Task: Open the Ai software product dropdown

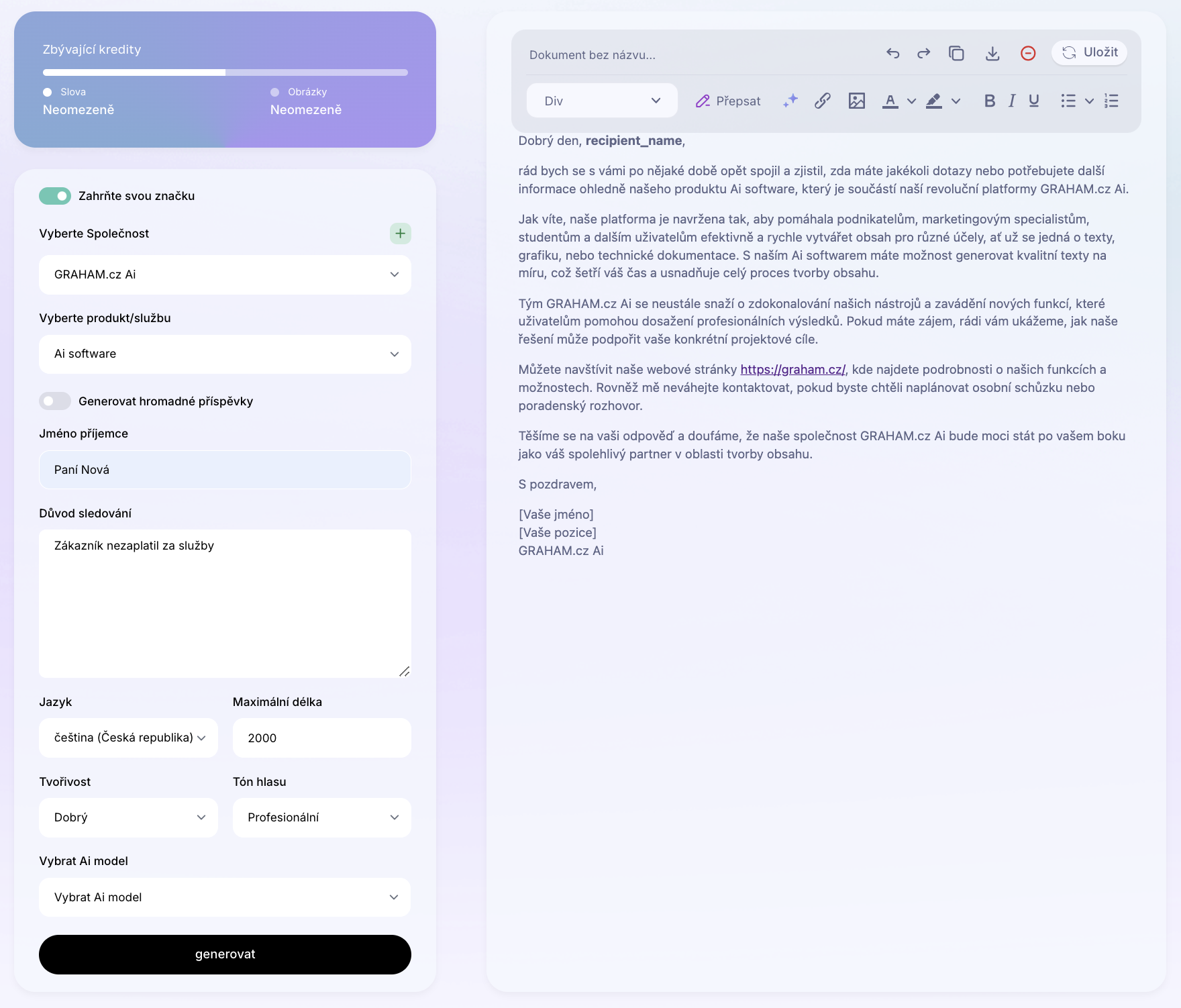Action: point(225,354)
